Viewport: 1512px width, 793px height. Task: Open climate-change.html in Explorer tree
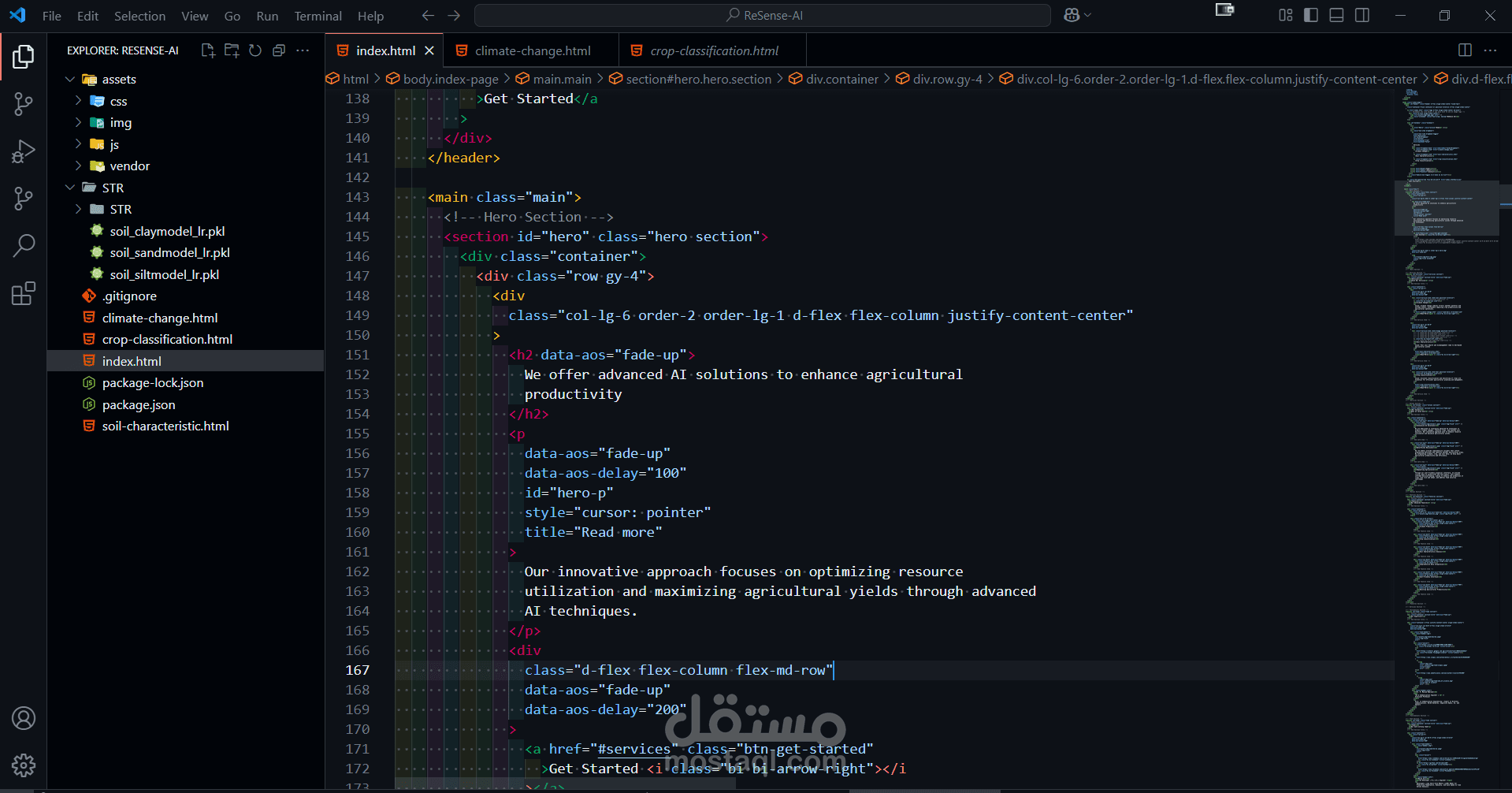coord(159,318)
